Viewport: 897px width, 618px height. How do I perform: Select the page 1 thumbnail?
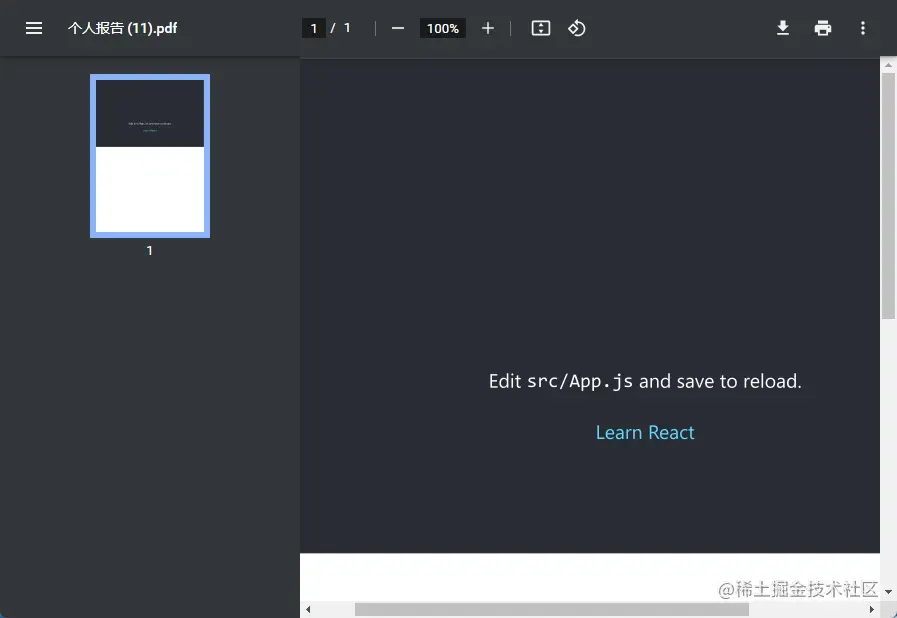point(149,155)
